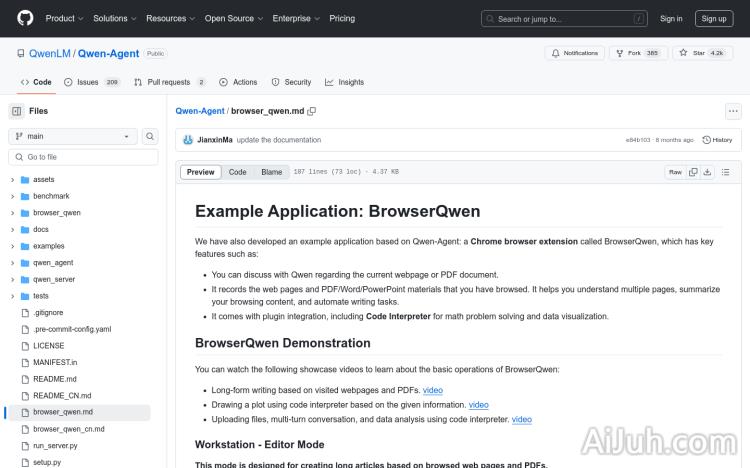
Task: Expand the browser_qwen folder chevron
Action: click(x=12, y=213)
